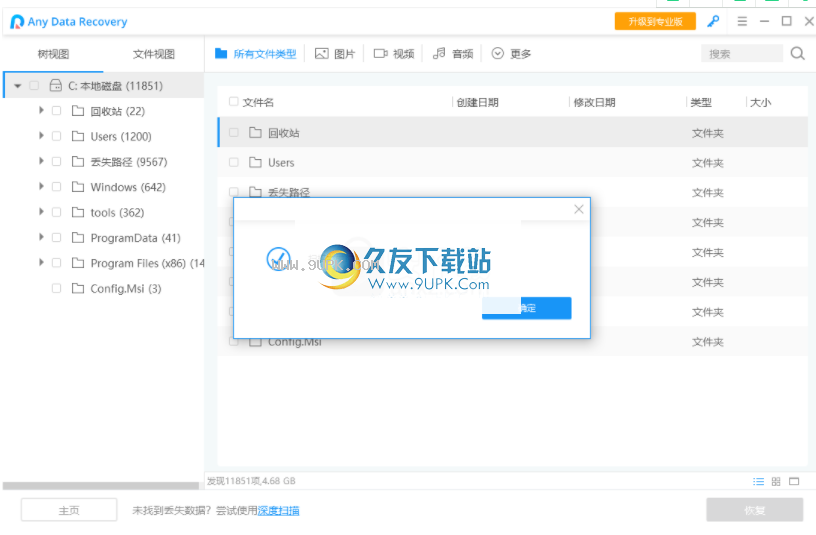Click the Users folder icon in tree
816x535 pixels.
point(78,136)
